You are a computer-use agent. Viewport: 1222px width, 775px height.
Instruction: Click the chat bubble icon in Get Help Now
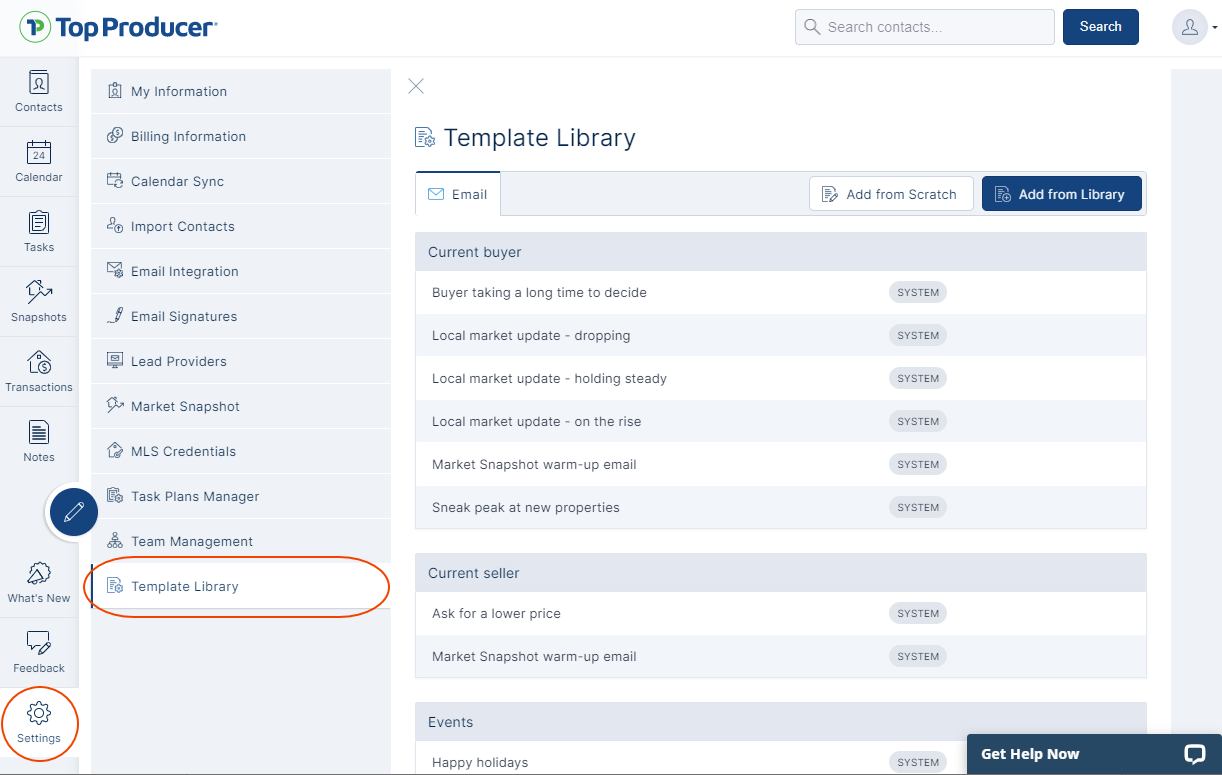click(1194, 754)
